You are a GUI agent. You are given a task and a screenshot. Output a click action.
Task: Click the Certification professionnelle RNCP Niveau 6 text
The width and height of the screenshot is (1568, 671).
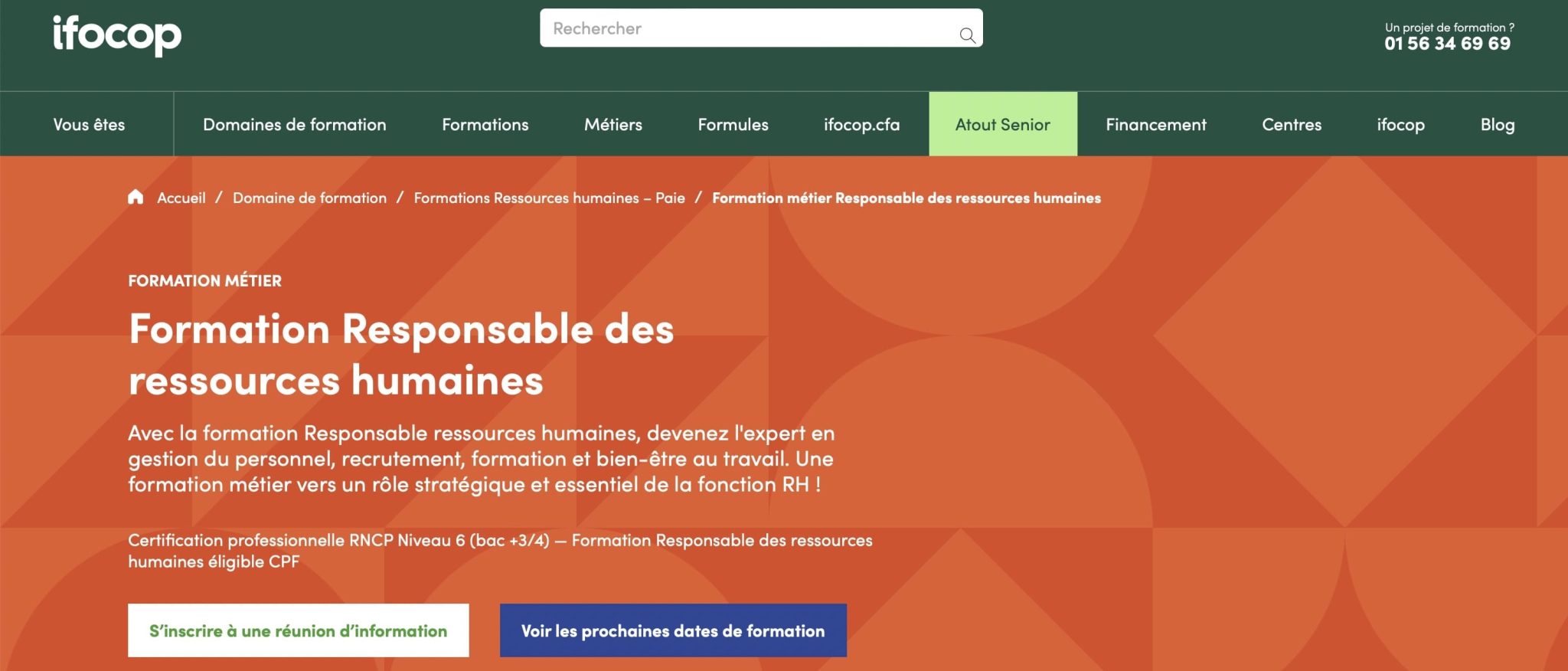(500, 551)
